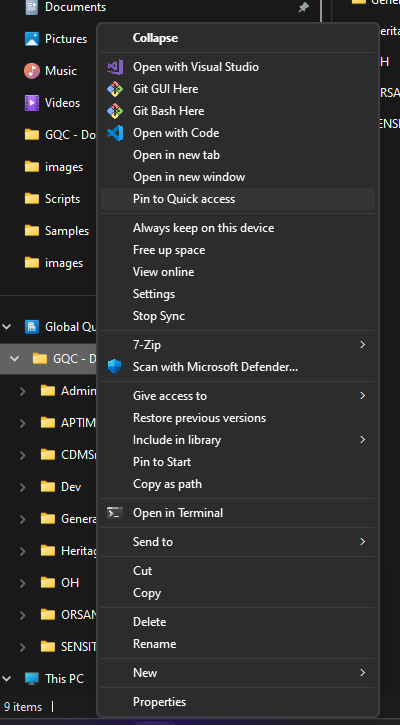Select the Genera folder tree row
400x725 pixels.
[49, 519]
